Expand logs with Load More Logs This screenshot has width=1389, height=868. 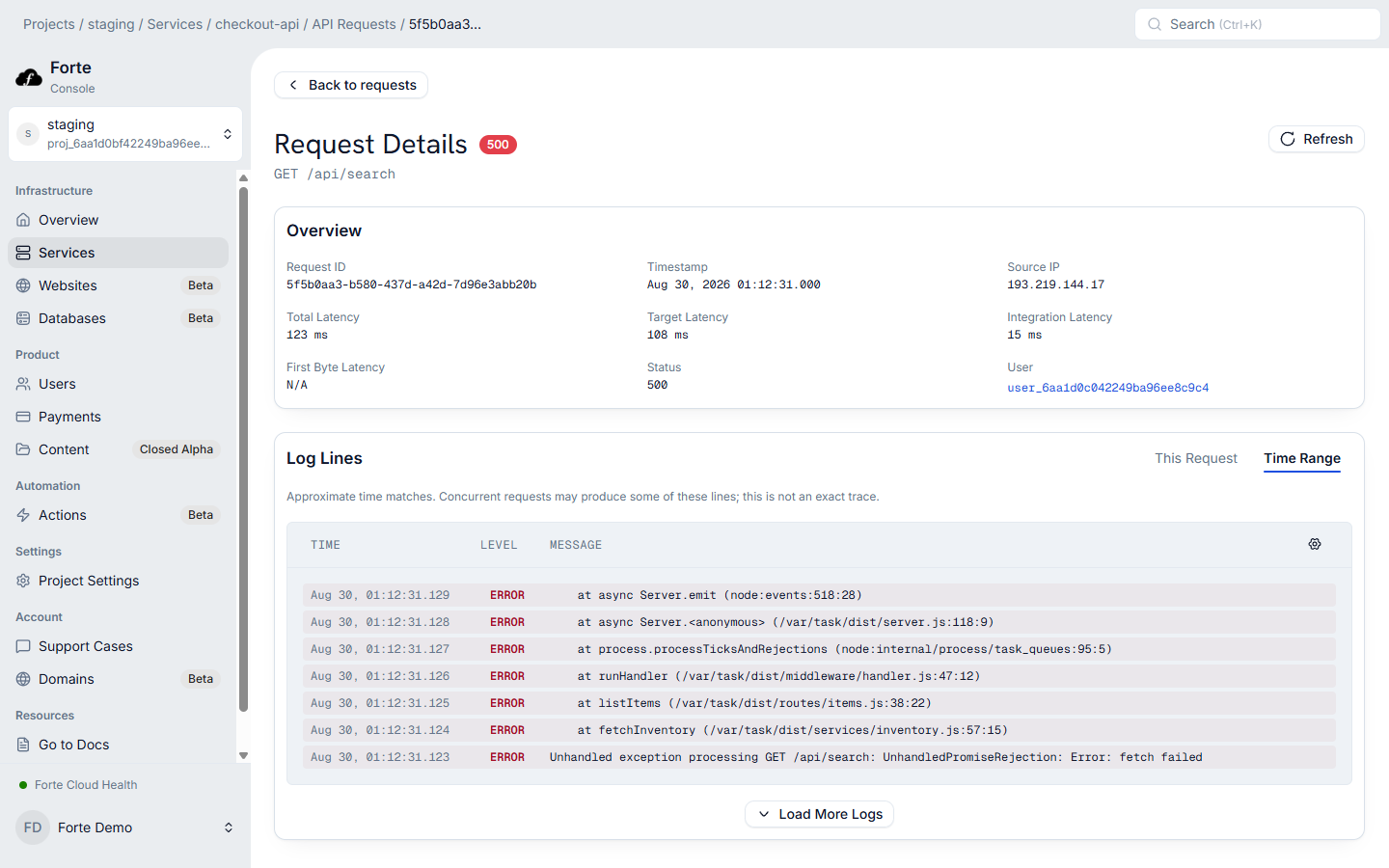click(x=819, y=814)
